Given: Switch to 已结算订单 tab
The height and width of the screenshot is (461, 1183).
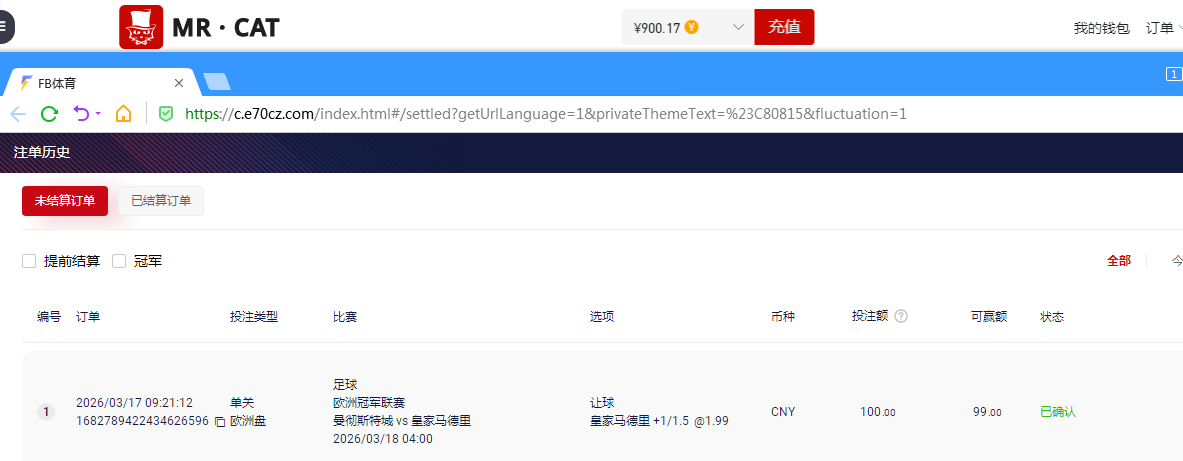Looking at the screenshot, I should tap(161, 201).
